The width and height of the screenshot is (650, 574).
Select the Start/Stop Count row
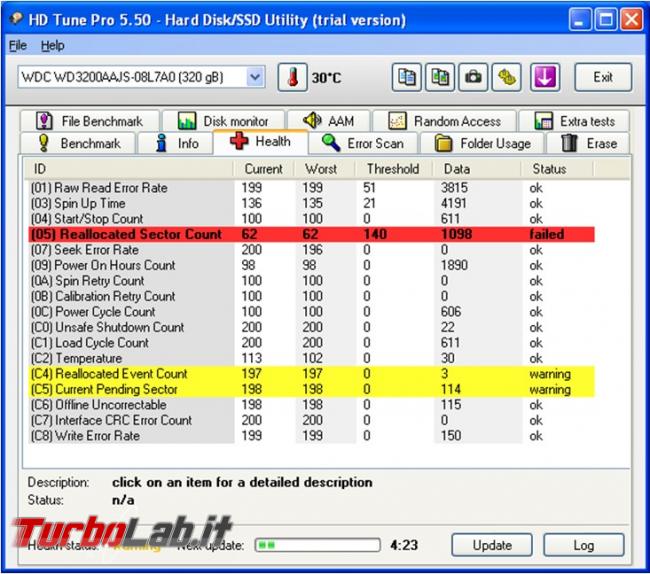(312, 219)
